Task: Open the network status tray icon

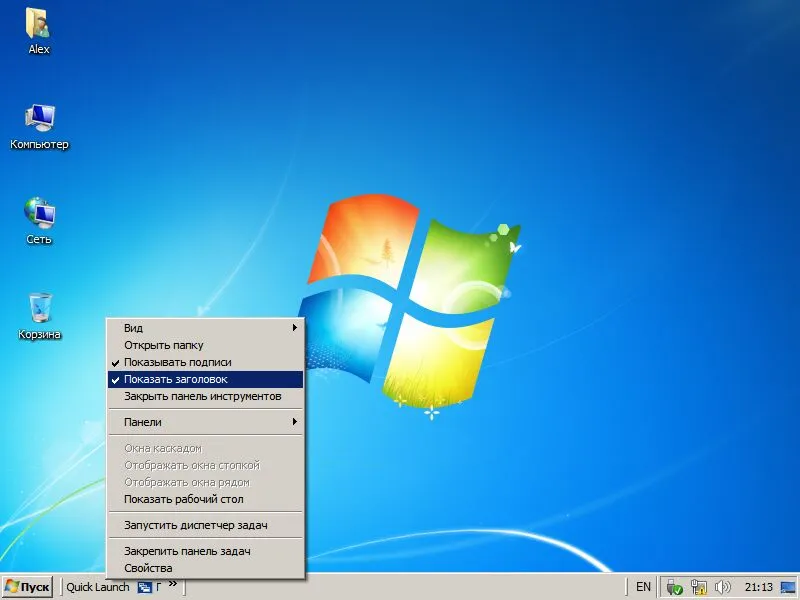Action: 699,587
